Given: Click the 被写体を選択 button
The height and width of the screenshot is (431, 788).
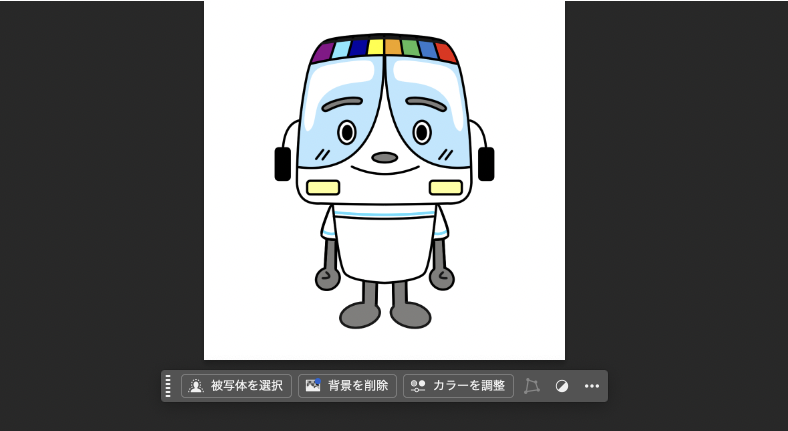Looking at the screenshot, I should click(x=236, y=386).
